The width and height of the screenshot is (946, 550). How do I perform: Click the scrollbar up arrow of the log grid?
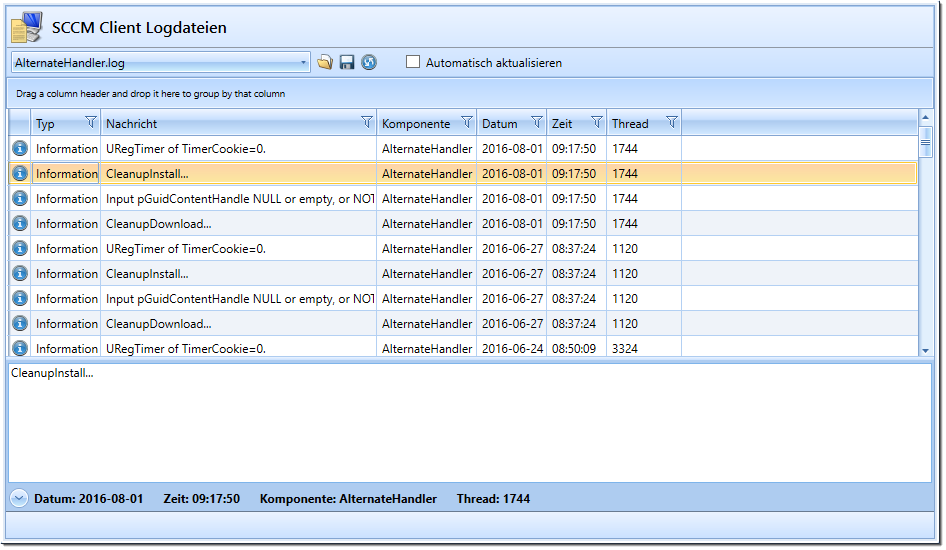925,117
